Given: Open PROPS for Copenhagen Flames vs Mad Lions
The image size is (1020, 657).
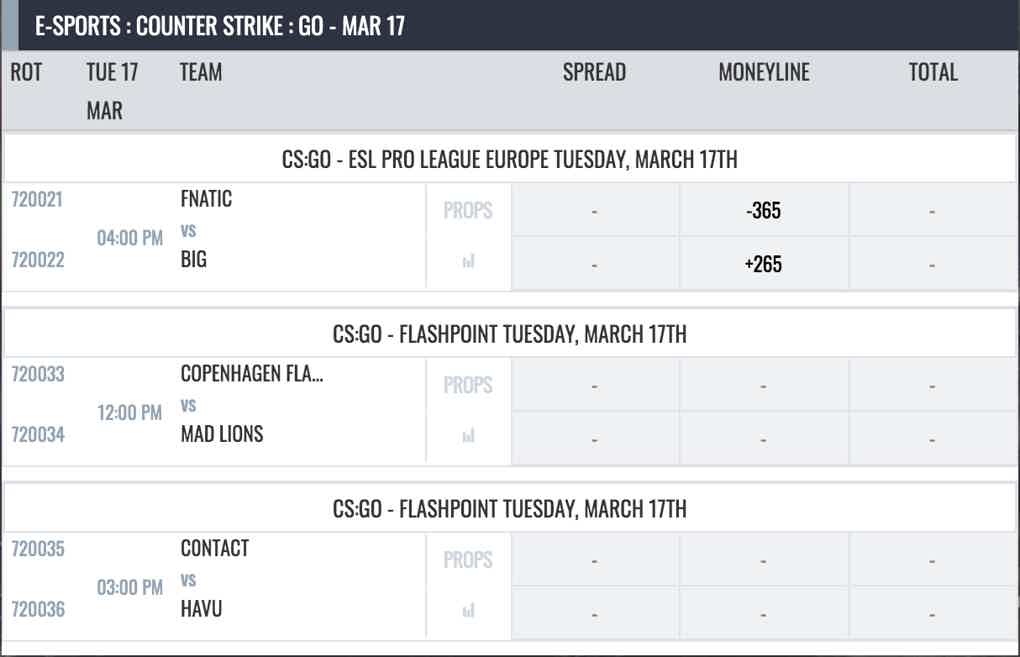Looking at the screenshot, I should [468, 385].
